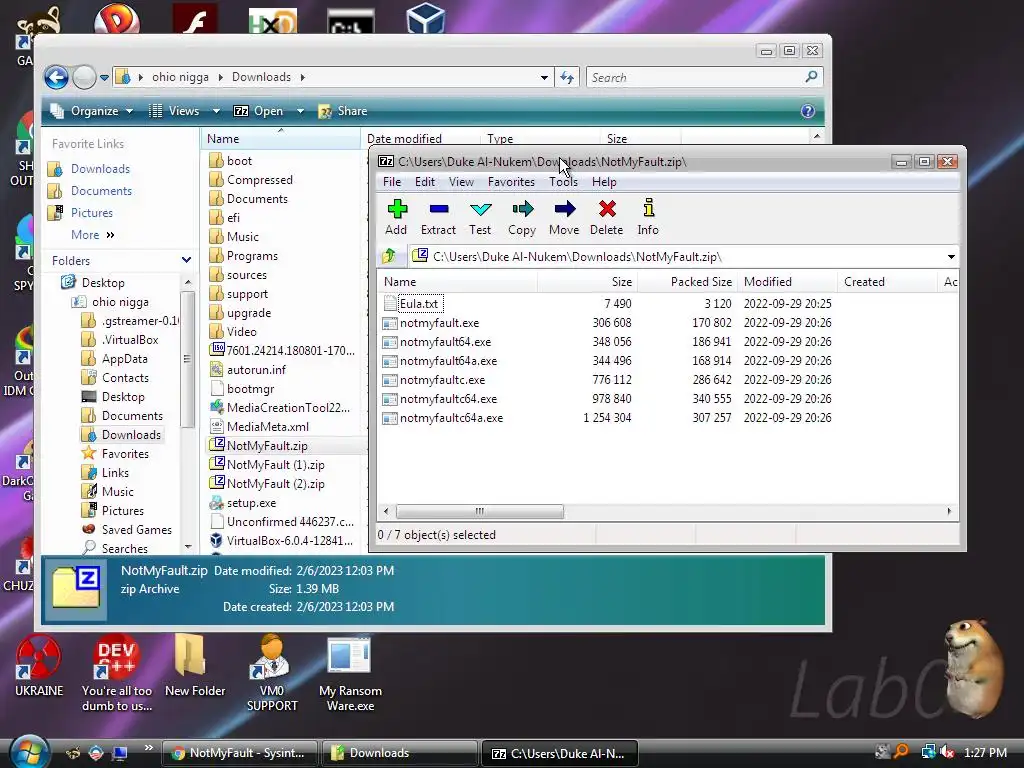Image resolution: width=1024 pixels, height=768 pixels.
Task: Click the 7-Zip Extract button
Action: tap(438, 217)
